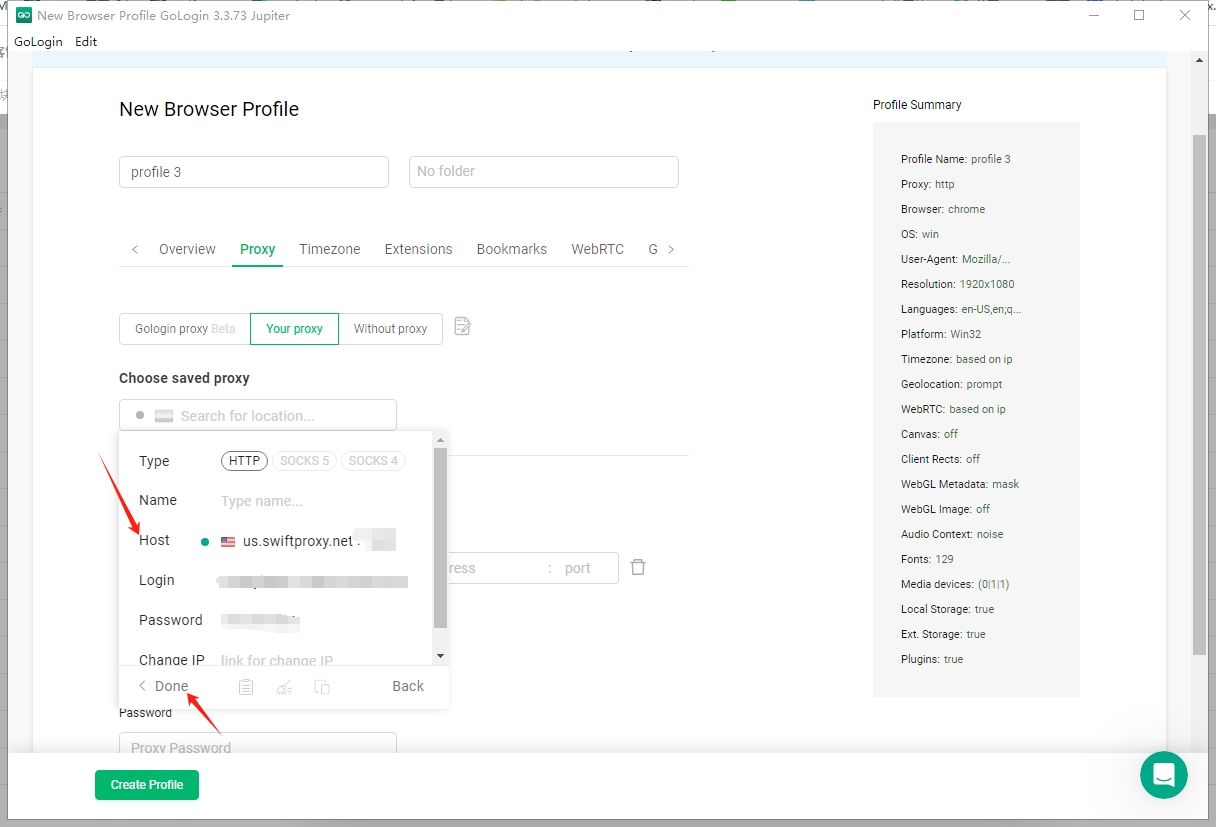The image size is (1216, 827).
Task: Open the GoLogin menu
Action: [x=38, y=42]
